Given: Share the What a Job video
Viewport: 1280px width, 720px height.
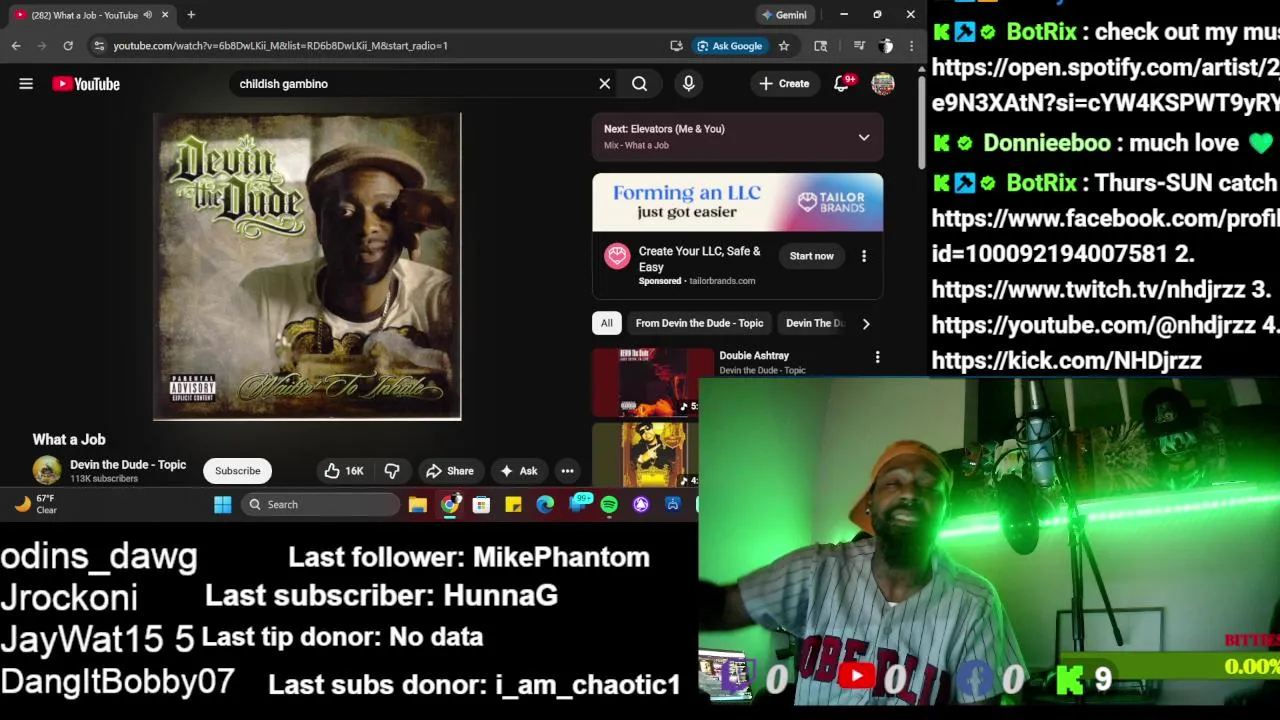Looking at the screenshot, I should pos(449,471).
